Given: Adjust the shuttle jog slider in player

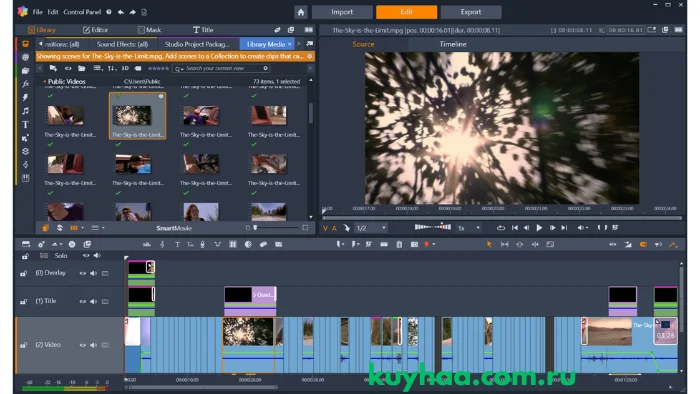Looking at the screenshot, I should pos(433,227).
